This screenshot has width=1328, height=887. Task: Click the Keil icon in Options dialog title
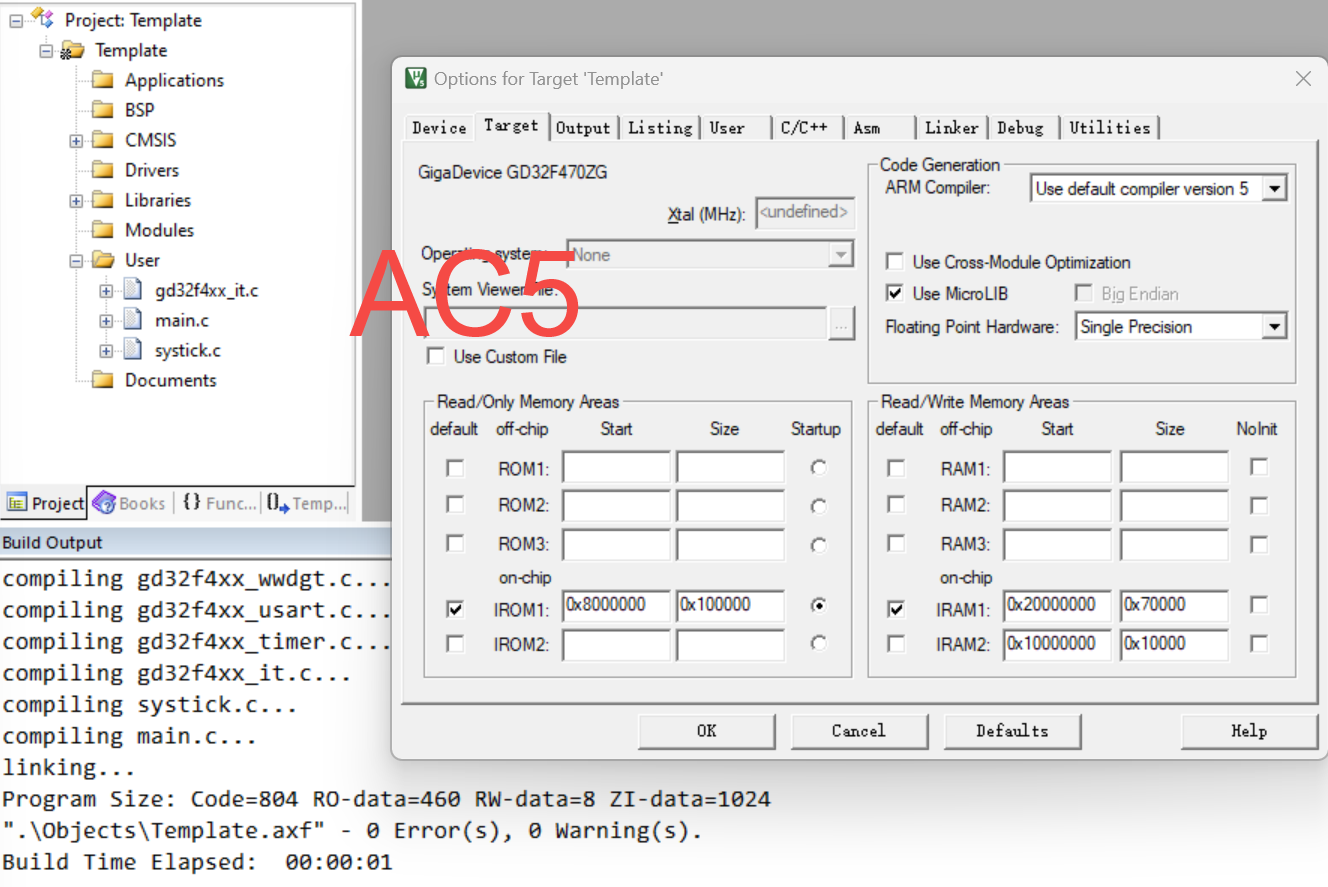click(416, 78)
